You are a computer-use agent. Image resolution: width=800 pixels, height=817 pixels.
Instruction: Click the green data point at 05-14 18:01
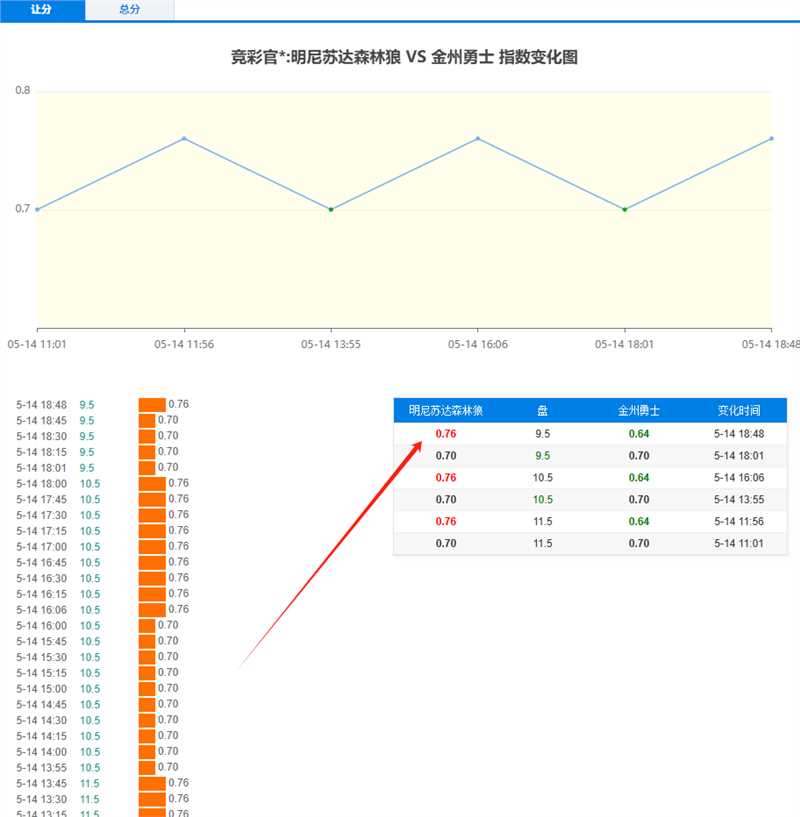tap(625, 209)
